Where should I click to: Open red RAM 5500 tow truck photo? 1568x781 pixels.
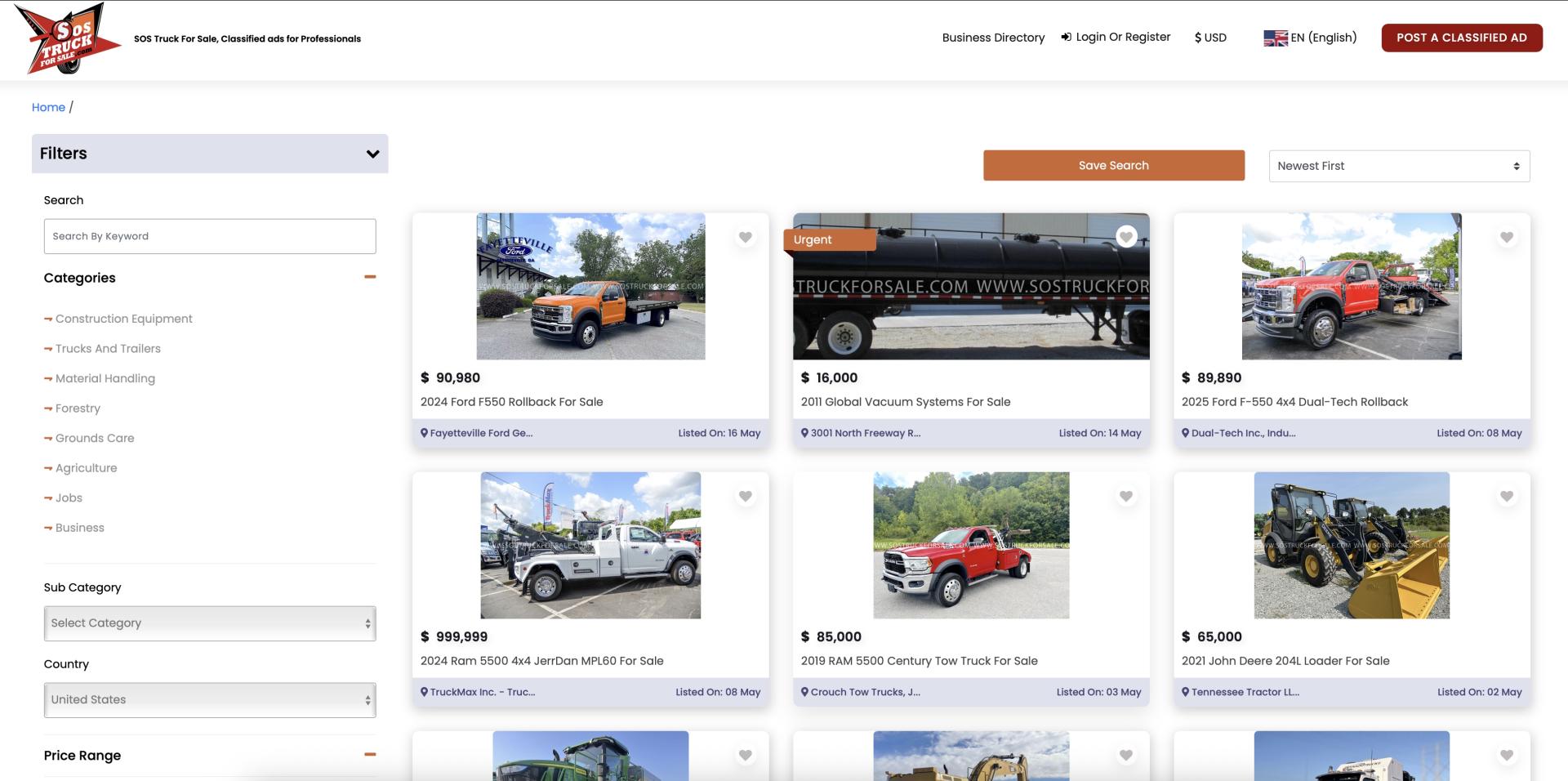coord(971,545)
